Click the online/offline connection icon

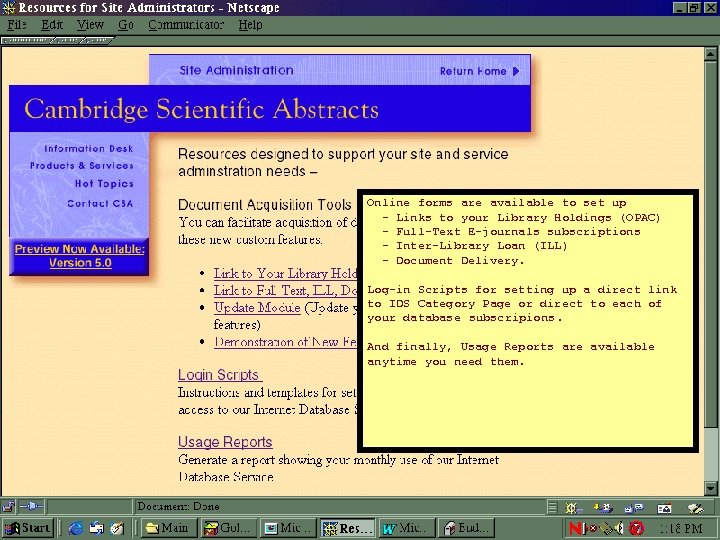pyautogui.click(x=31, y=506)
